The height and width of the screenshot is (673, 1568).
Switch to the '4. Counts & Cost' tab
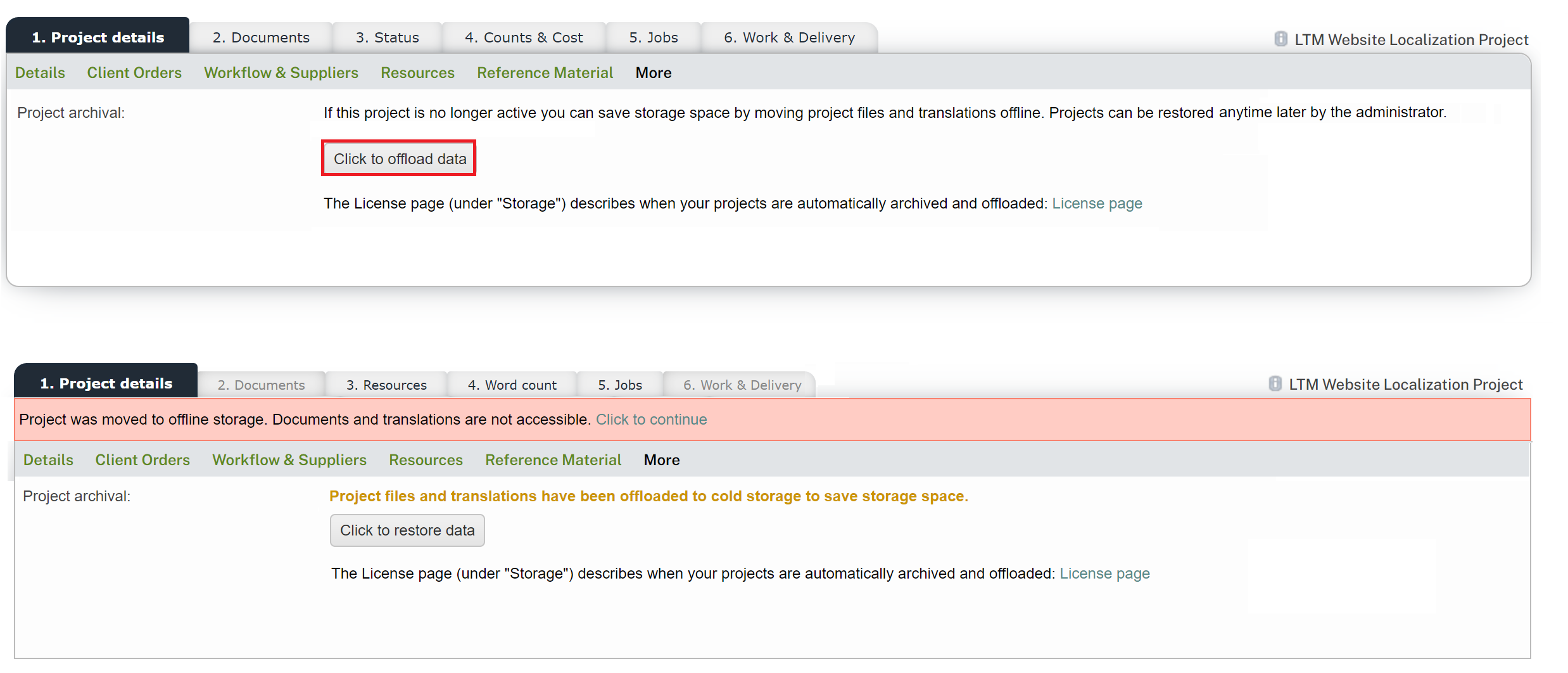pyautogui.click(x=523, y=38)
